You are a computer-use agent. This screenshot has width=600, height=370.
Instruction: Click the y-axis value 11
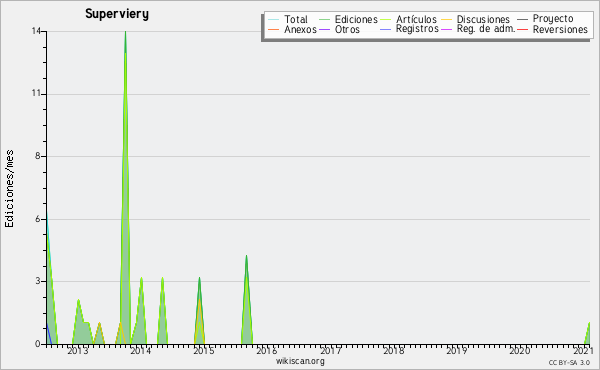[x=36, y=94]
